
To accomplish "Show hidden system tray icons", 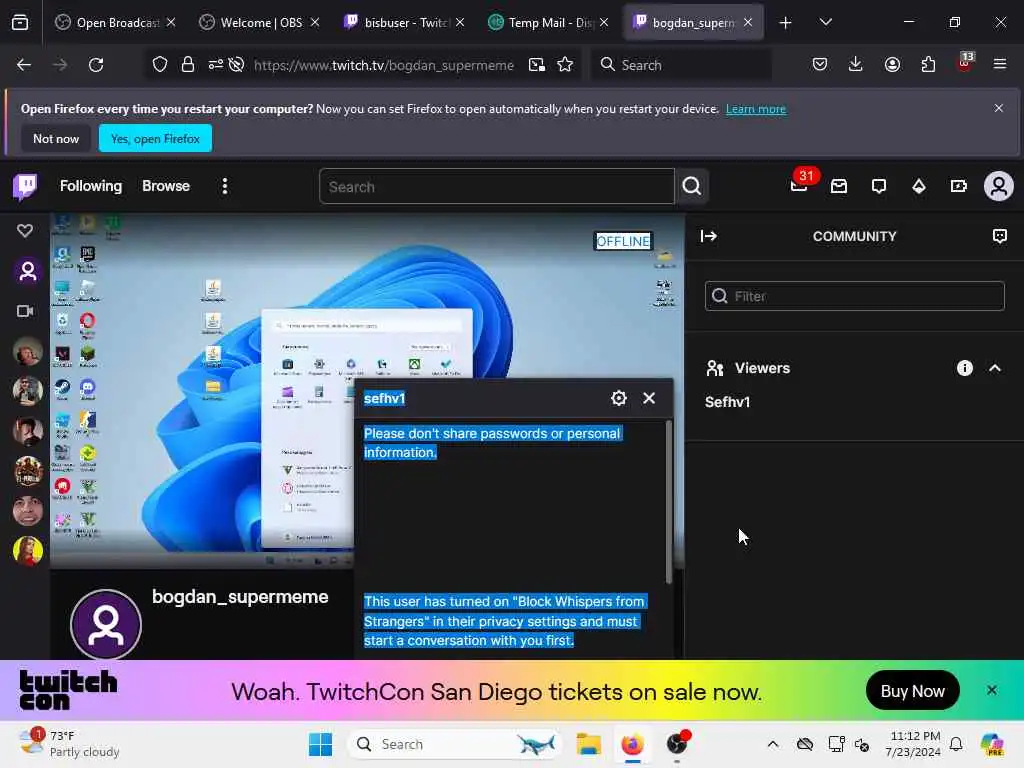I will click(773, 744).
